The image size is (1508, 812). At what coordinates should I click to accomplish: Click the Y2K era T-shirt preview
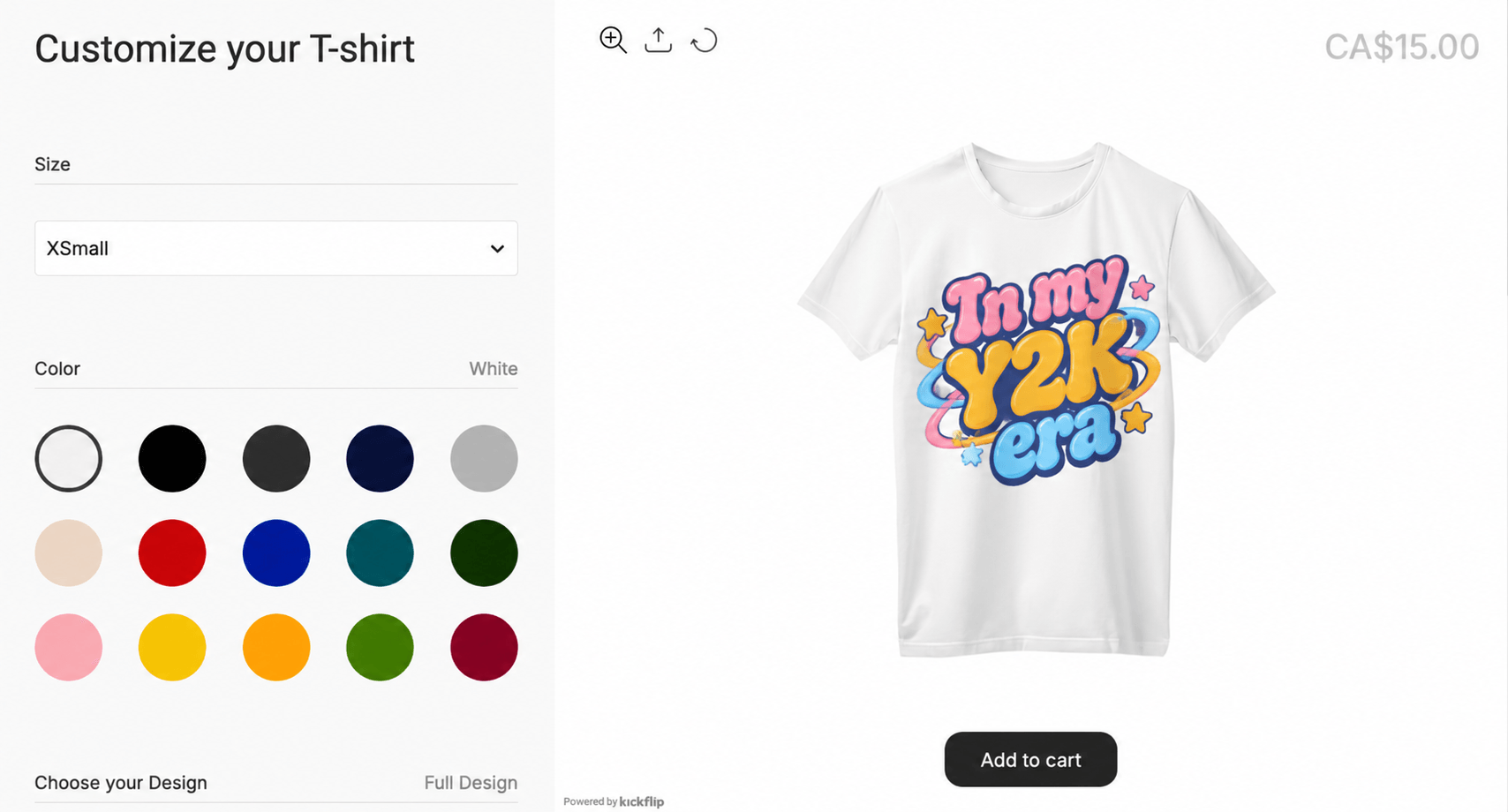pos(1035,399)
